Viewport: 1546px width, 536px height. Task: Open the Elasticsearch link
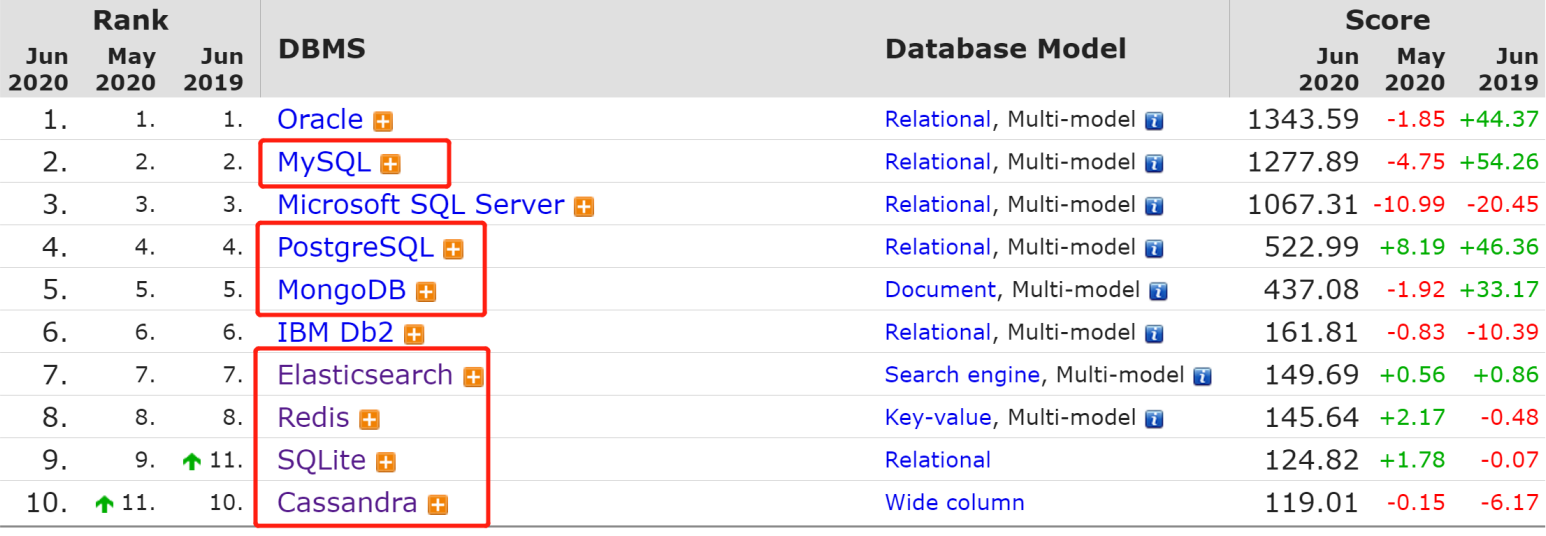point(365,375)
